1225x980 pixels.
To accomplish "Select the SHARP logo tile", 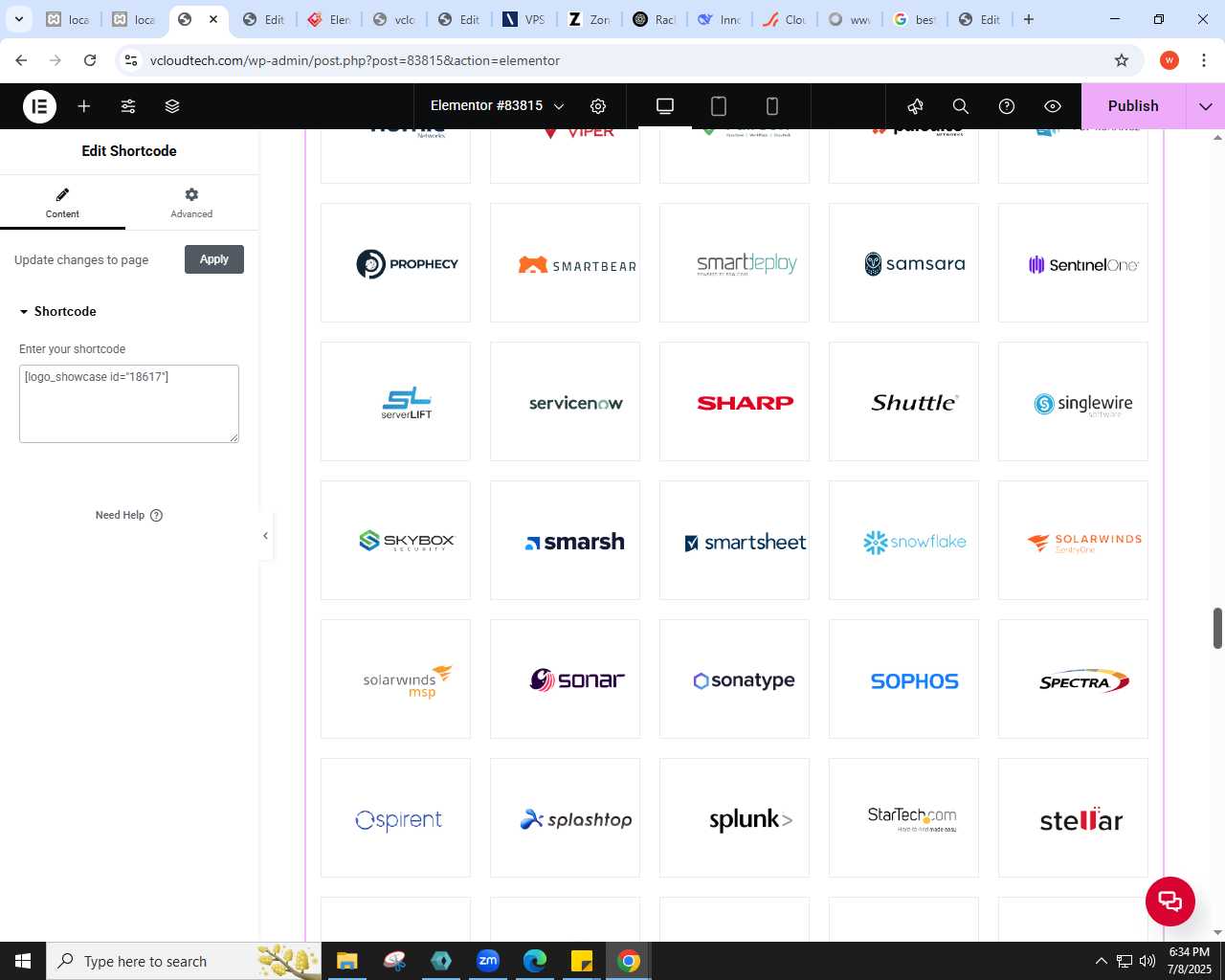I will point(734,401).
